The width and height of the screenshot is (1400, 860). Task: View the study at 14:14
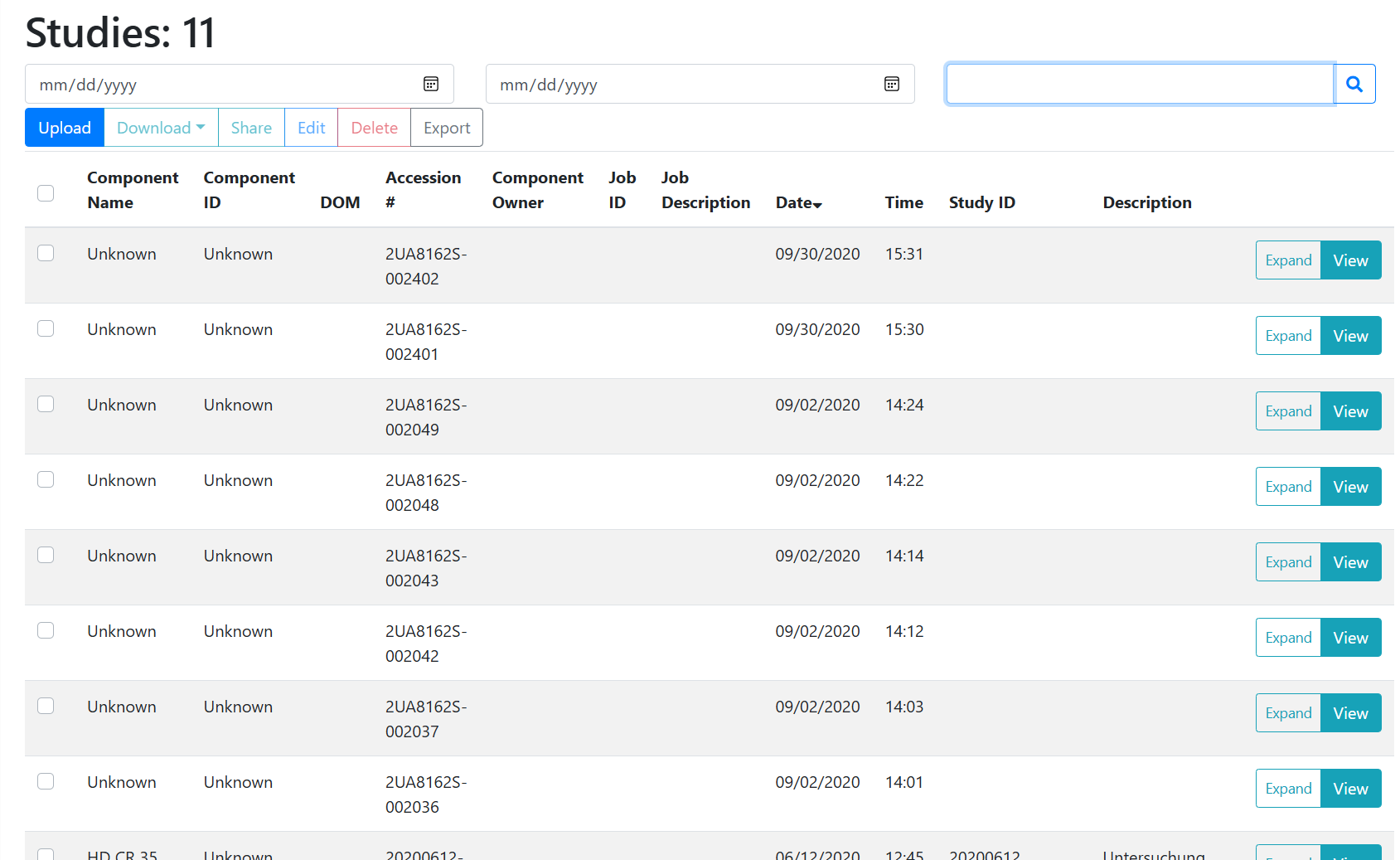click(1350, 562)
